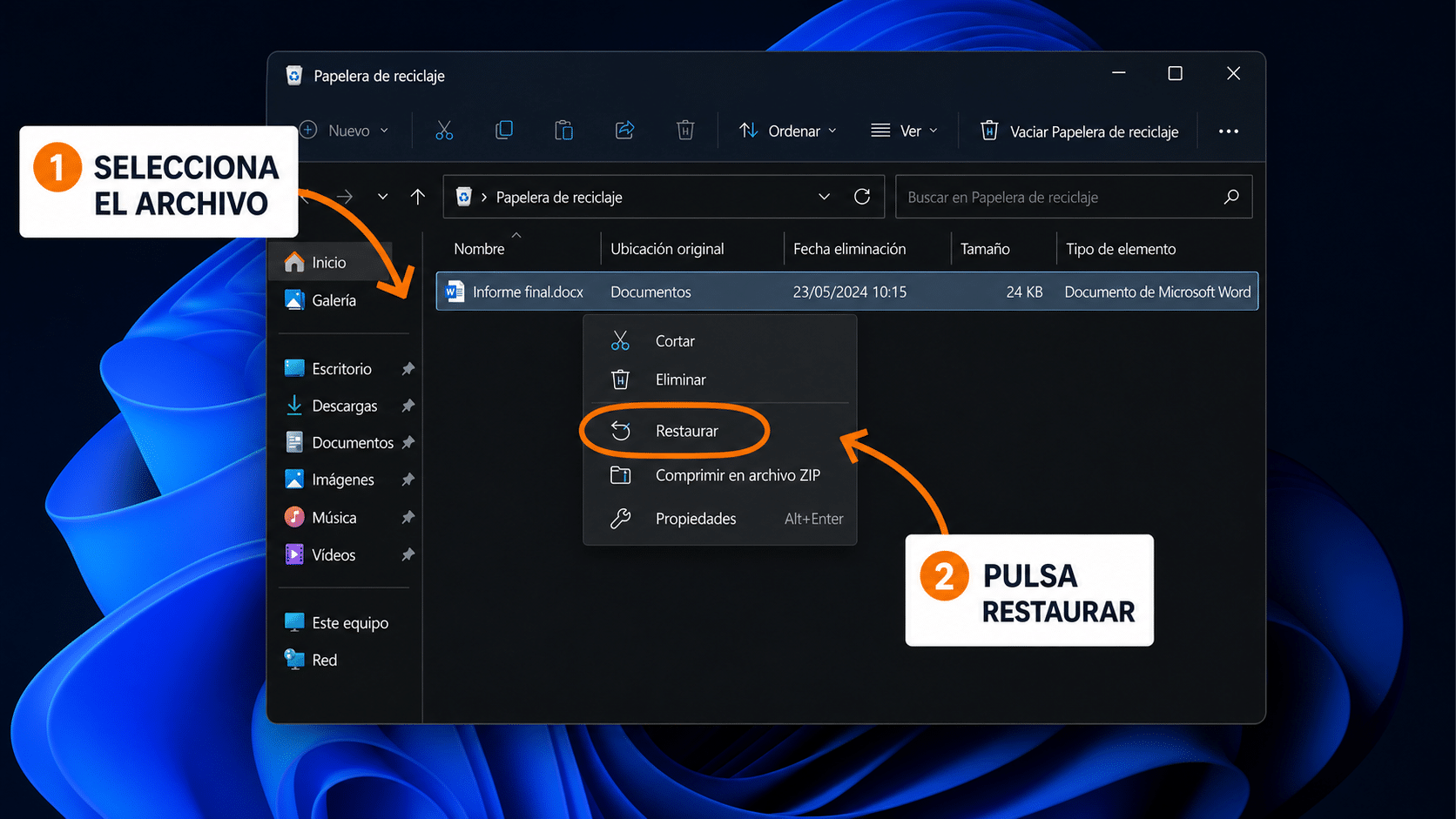The height and width of the screenshot is (819, 1456).
Task: Sort by Tipo de elemento column header
Action: coord(1121,249)
